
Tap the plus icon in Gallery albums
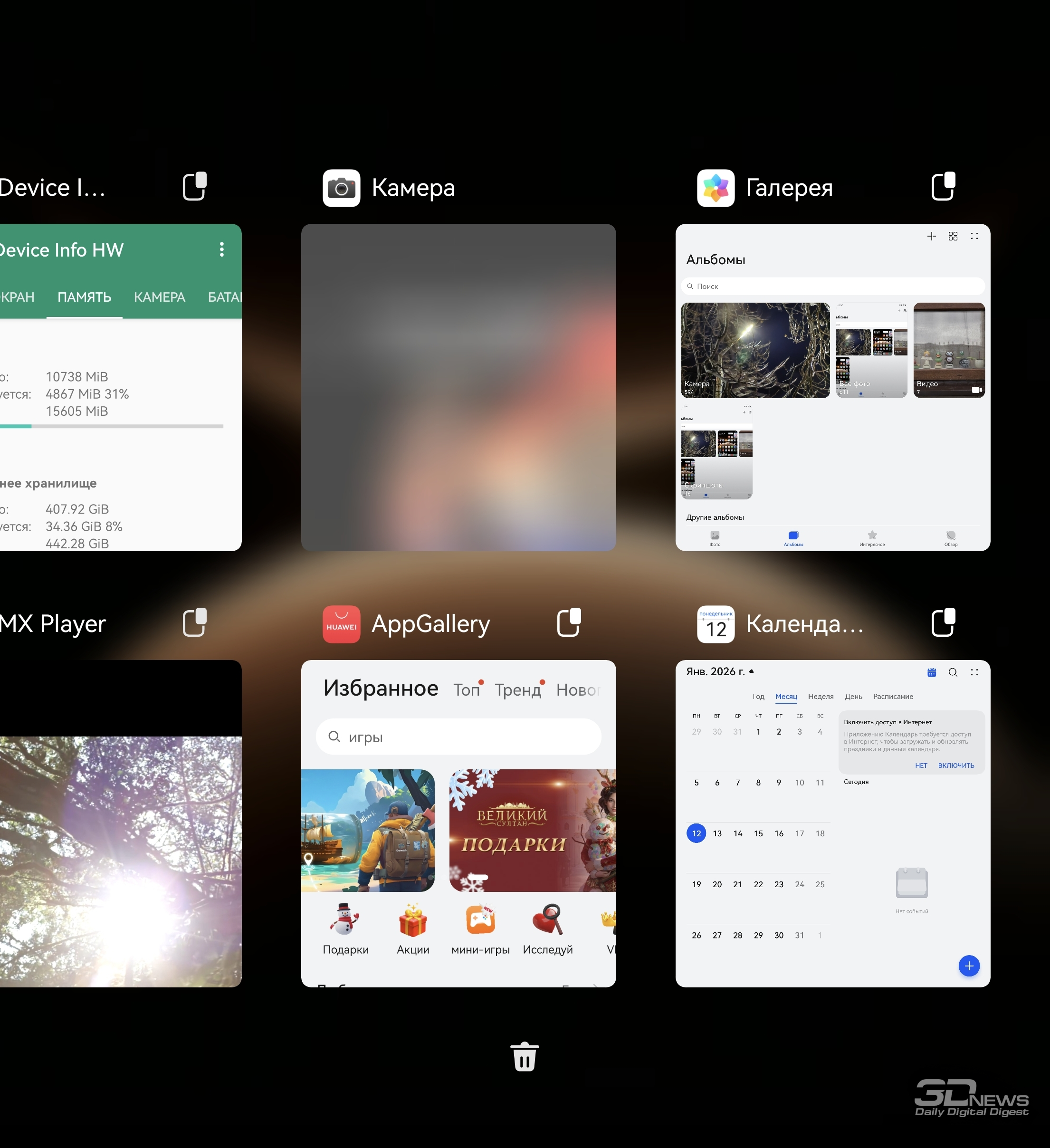pyautogui.click(x=932, y=236)
